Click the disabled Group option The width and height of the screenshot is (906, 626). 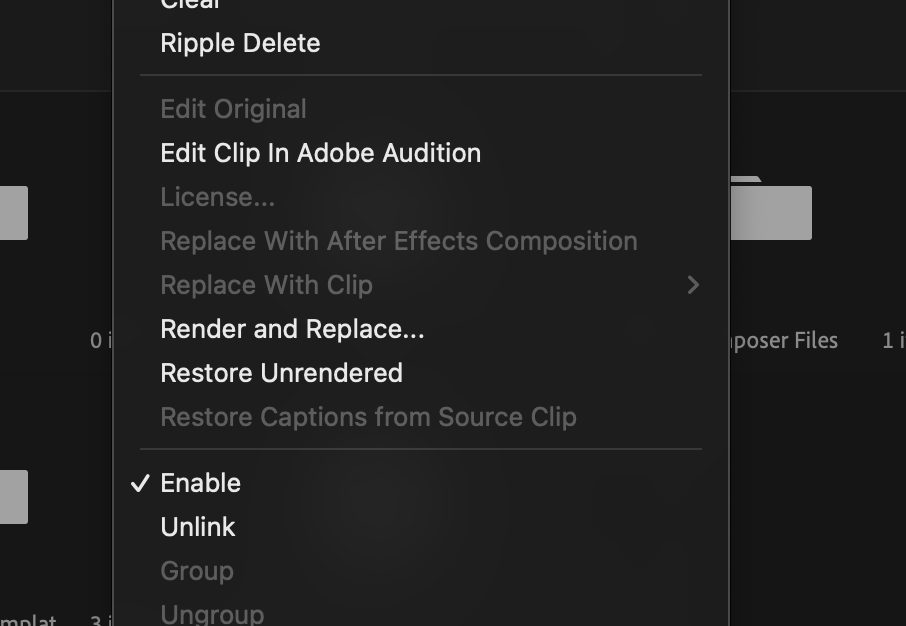pyautogui.click(x=196, y=571)
